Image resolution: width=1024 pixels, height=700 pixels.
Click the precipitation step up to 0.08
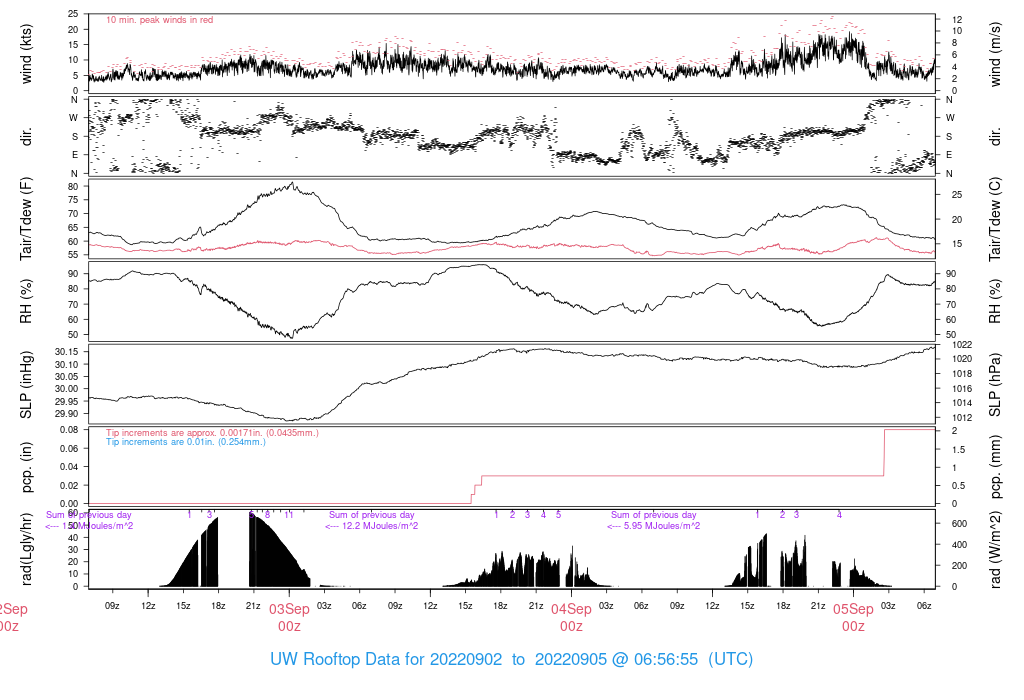pyautogui.click(x=884, y=453)
